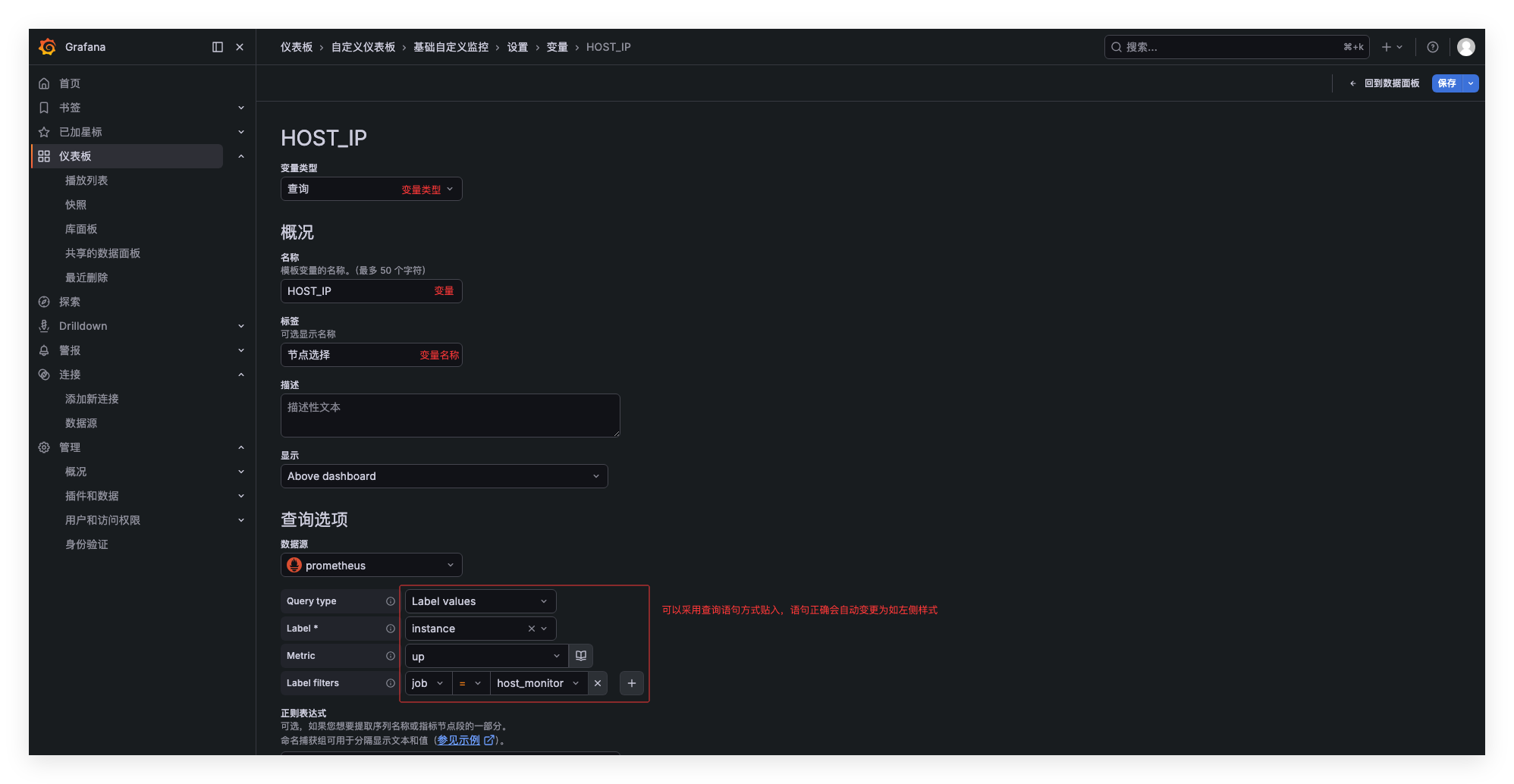Open the prometheus data source dropdown
Screen dimensions: 1514x784
[372, 565]
